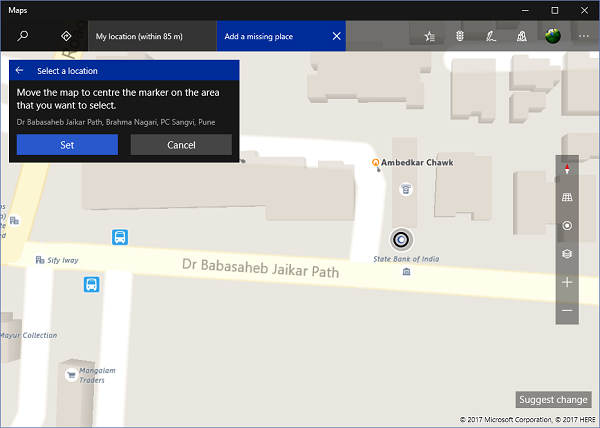Click the Sify Iway building icon
600x428 pixels.
40,260
